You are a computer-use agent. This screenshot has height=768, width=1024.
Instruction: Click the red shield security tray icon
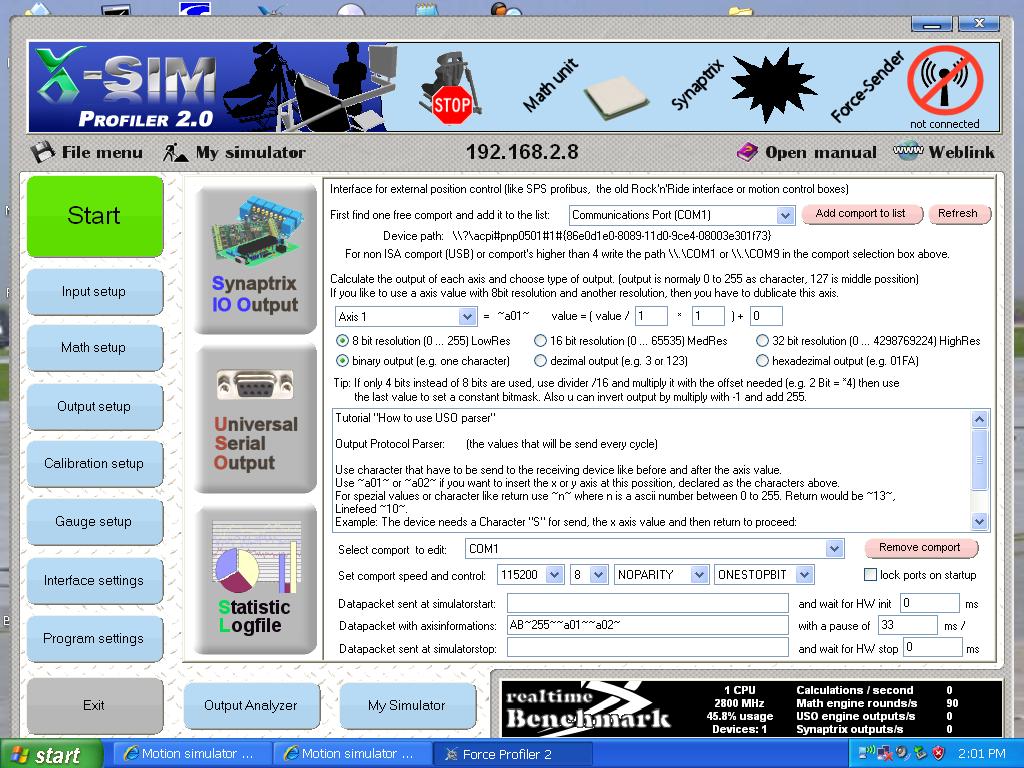pyautogui.click(x=938, y=753)
